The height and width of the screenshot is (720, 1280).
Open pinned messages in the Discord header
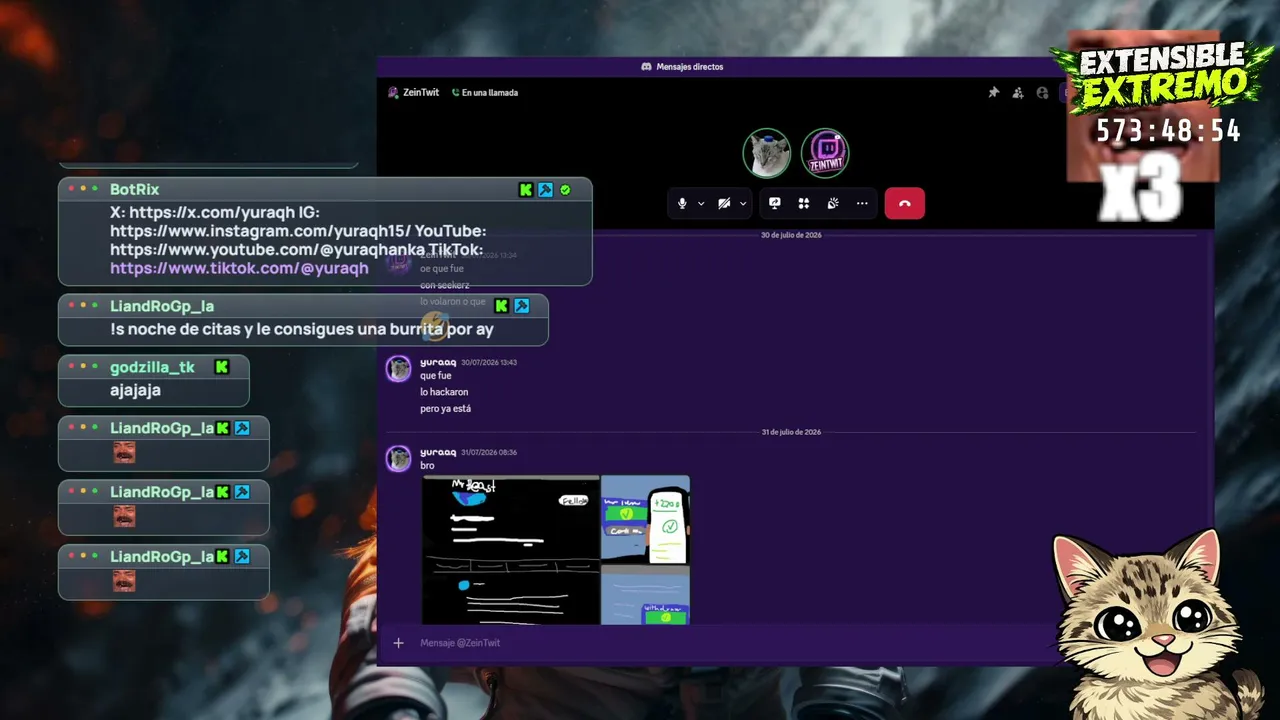993,92
